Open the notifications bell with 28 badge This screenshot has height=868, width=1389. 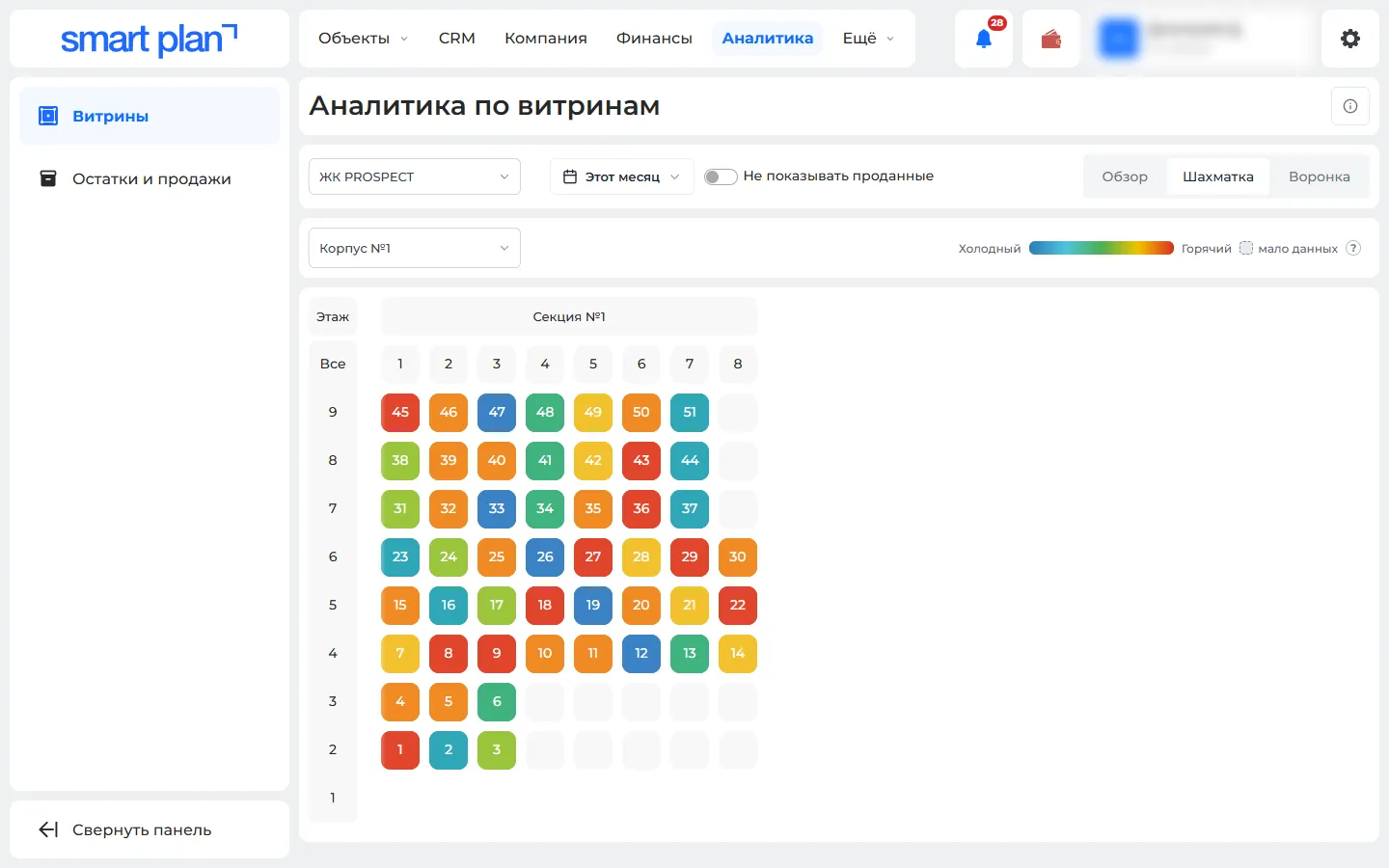(984, 39)
